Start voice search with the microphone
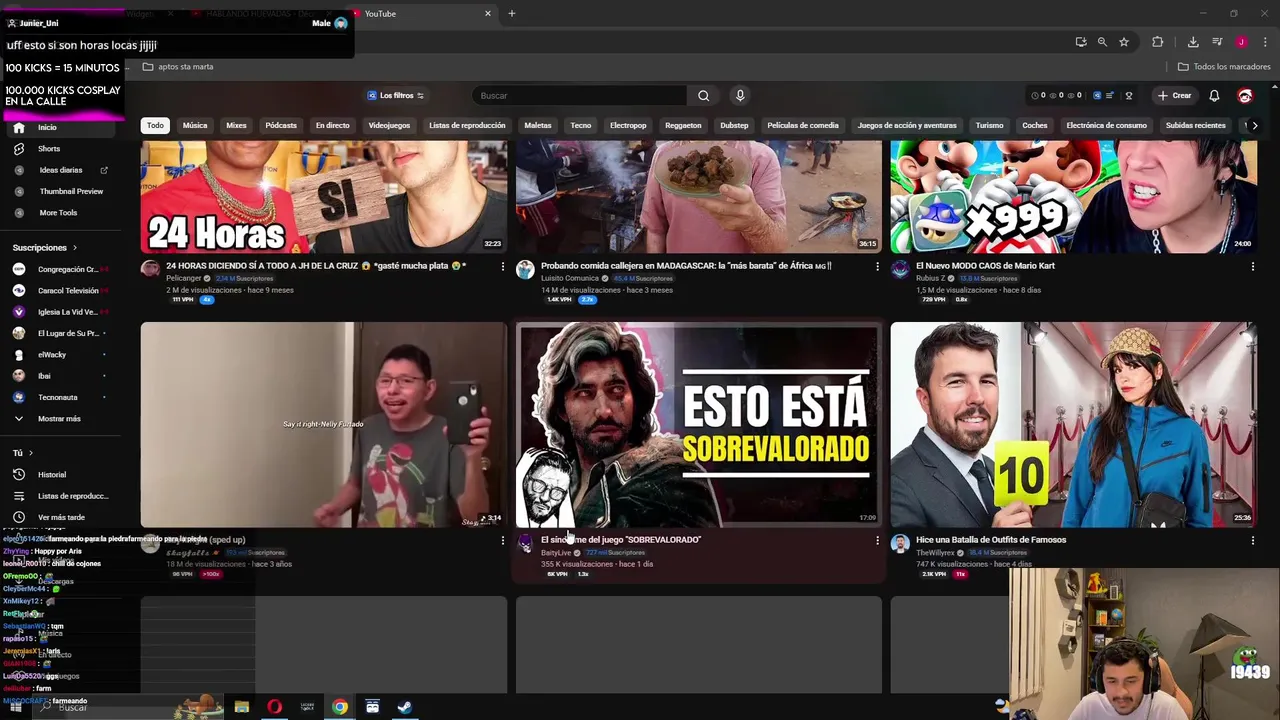Screen dimensions: 1280x720 point(740,96)
